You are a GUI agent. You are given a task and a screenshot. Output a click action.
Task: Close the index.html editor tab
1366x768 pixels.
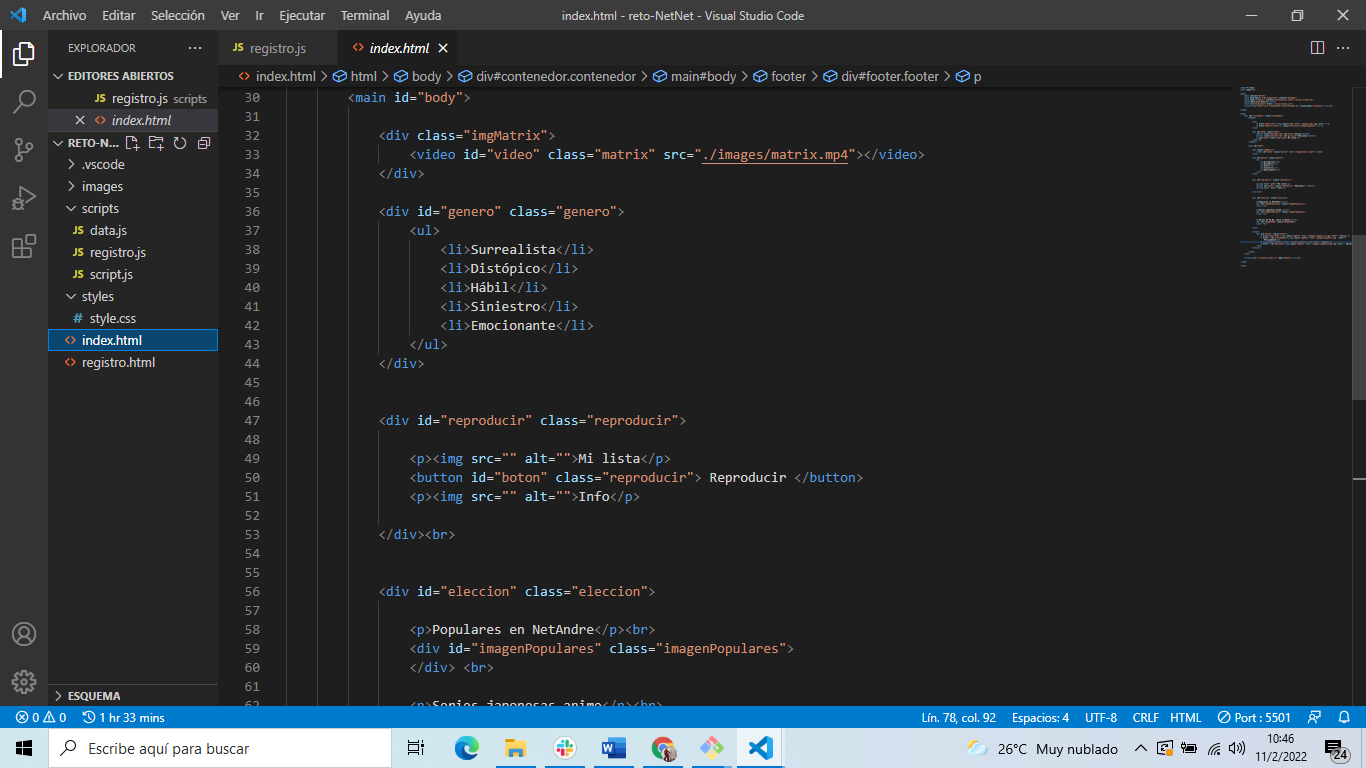point(443,48)
